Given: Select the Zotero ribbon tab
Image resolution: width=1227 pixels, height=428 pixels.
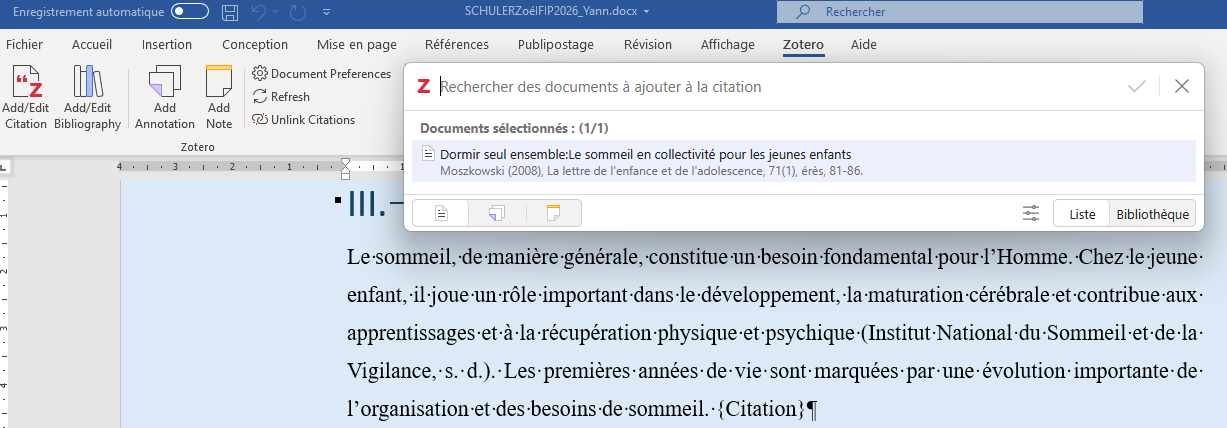Looking at the screenshot, I should pos(803,44).
